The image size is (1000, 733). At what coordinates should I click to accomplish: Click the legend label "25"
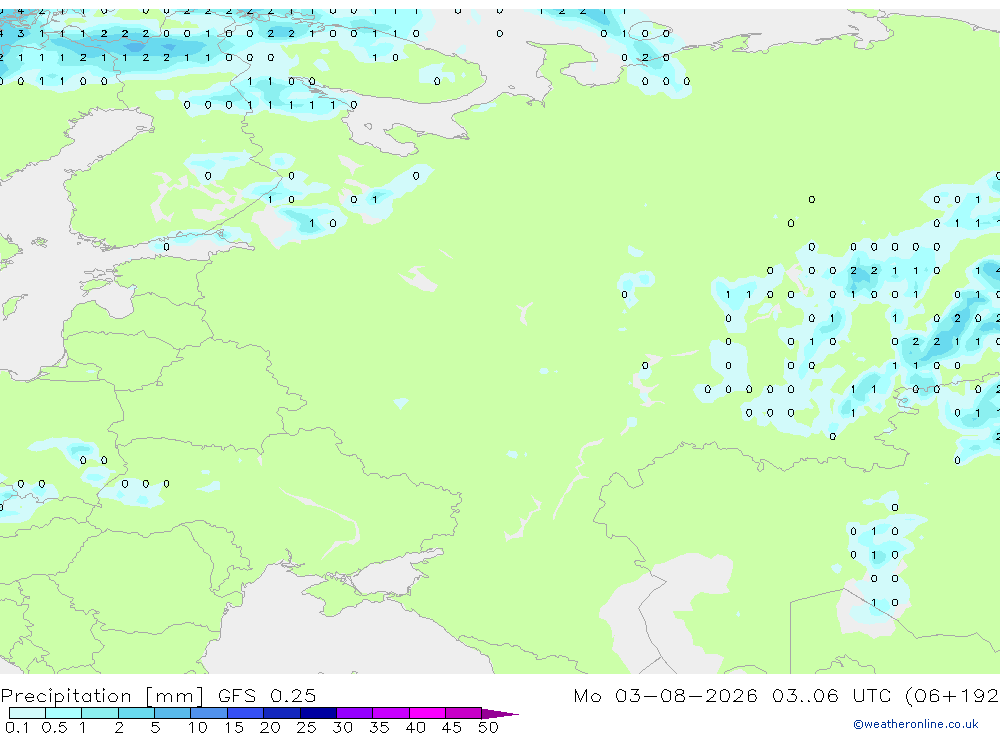306,727
